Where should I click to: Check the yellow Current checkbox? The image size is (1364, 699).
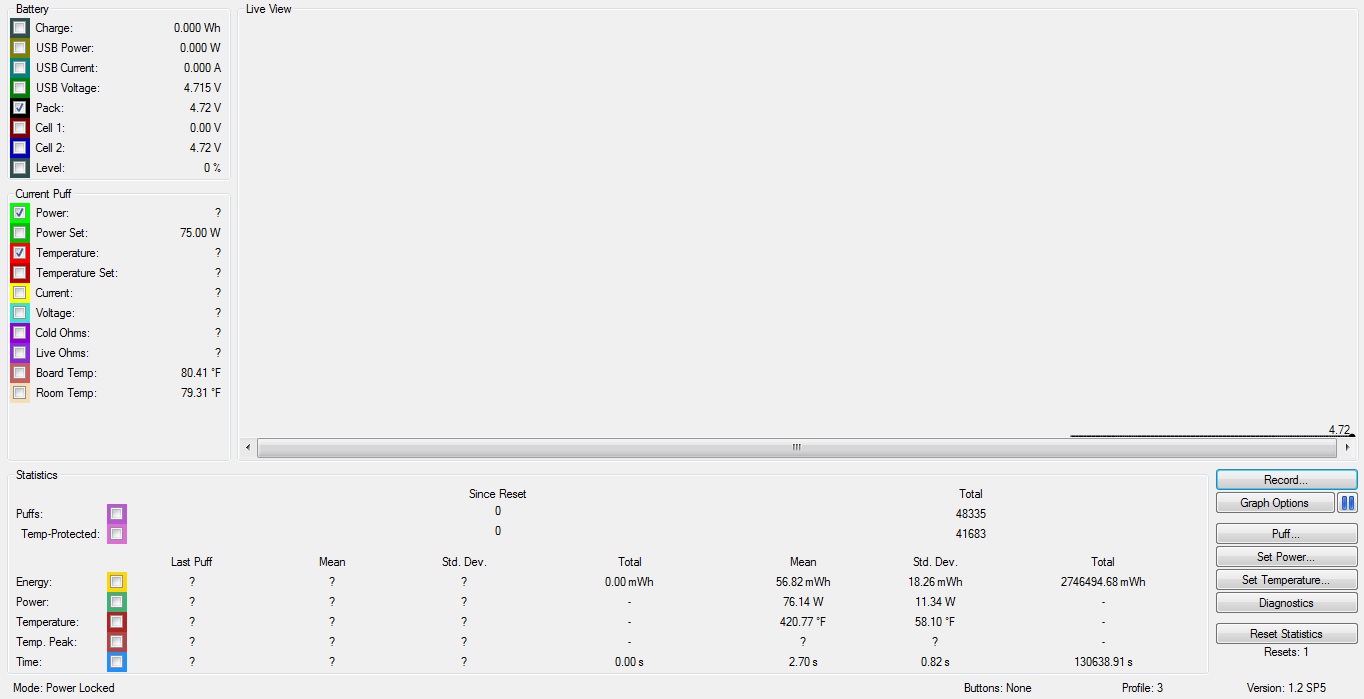(x=20, y=293)
